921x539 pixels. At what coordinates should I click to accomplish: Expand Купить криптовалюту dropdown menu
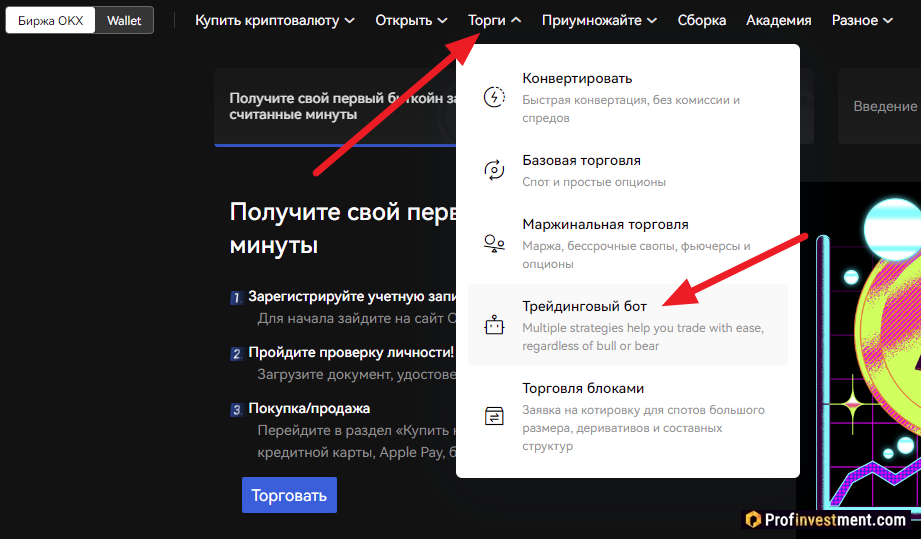click(x=274, y=21)
